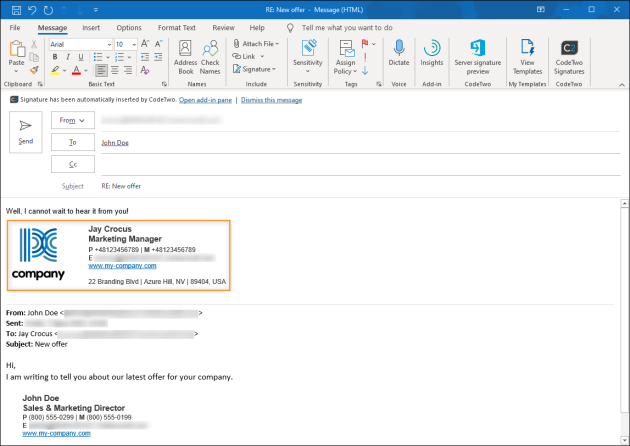This screenshot has width=630, height=446.
Task: Click Dismiss this message link
Action: 272,100
